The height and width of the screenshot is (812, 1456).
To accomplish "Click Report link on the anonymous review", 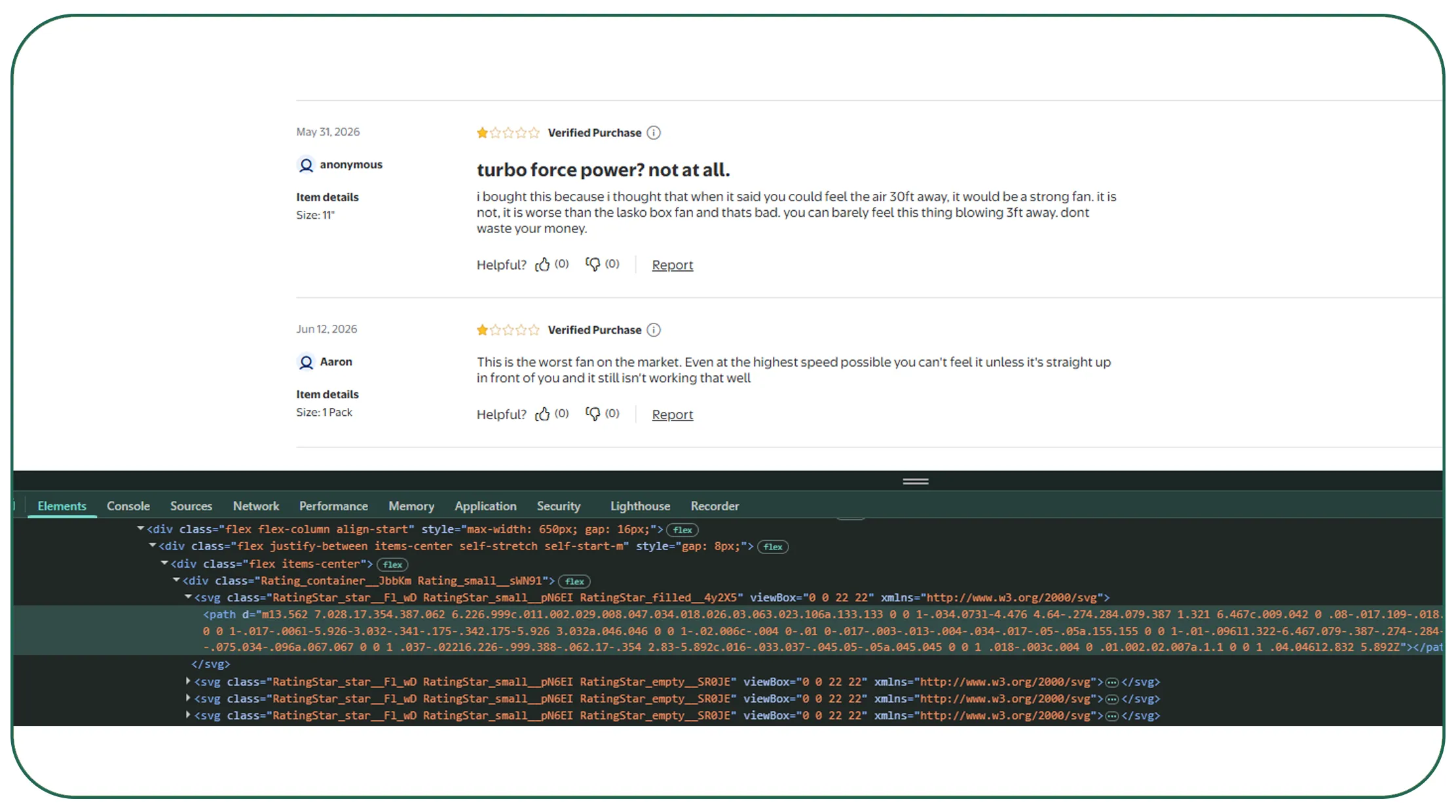I will click(673, 265).
